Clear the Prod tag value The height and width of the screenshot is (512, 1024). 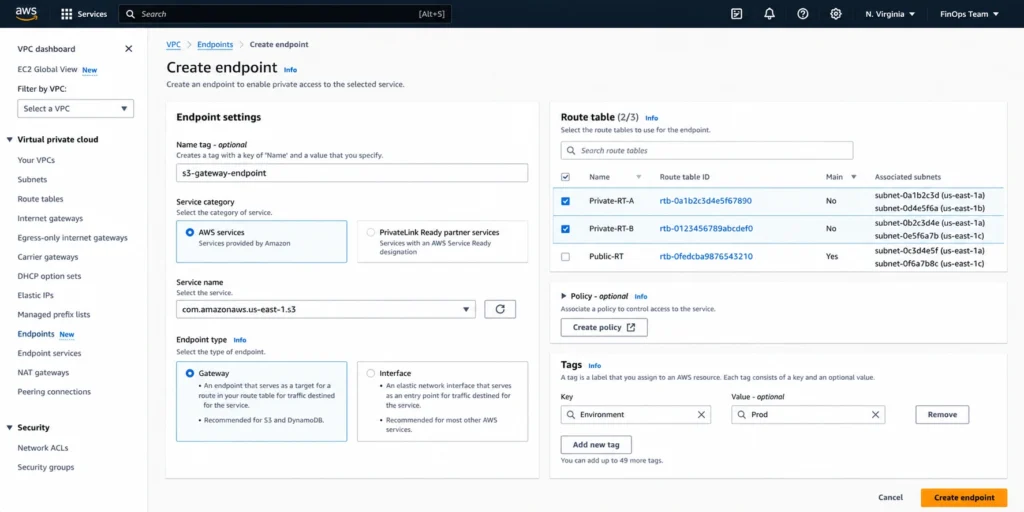coord(876,415)
